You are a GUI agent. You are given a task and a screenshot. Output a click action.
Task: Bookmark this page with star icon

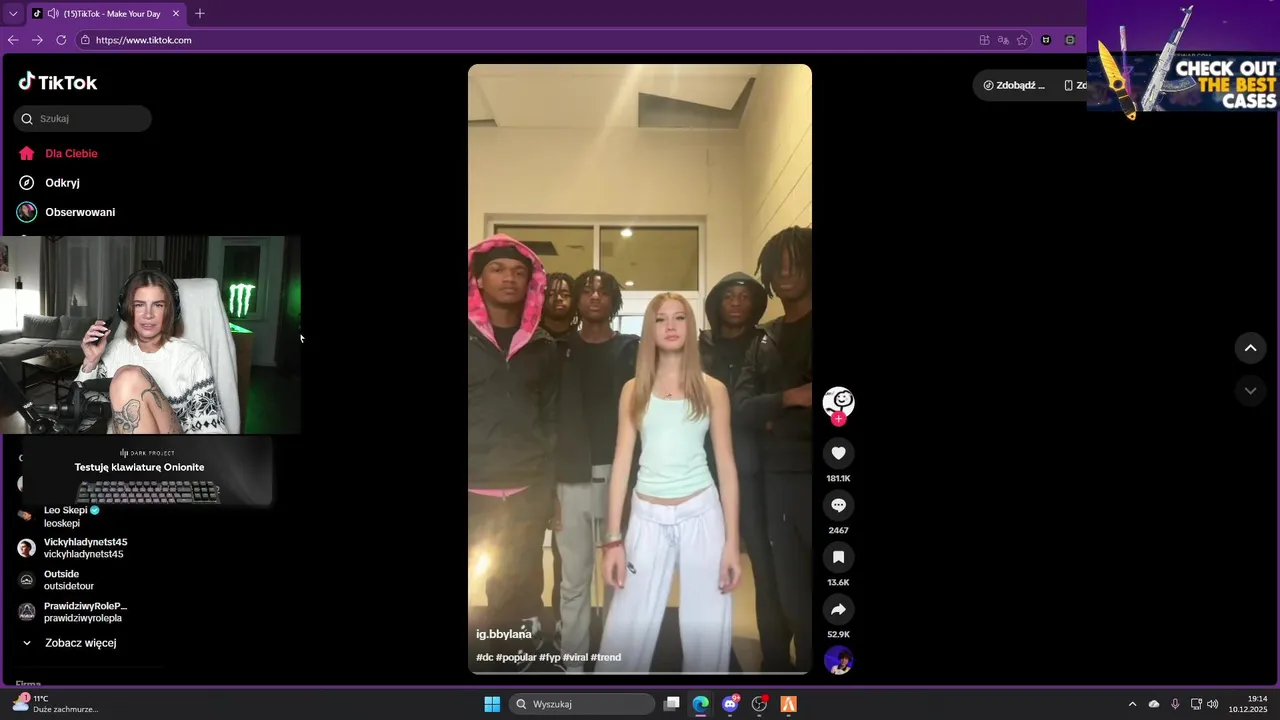tap(1022, 40)
